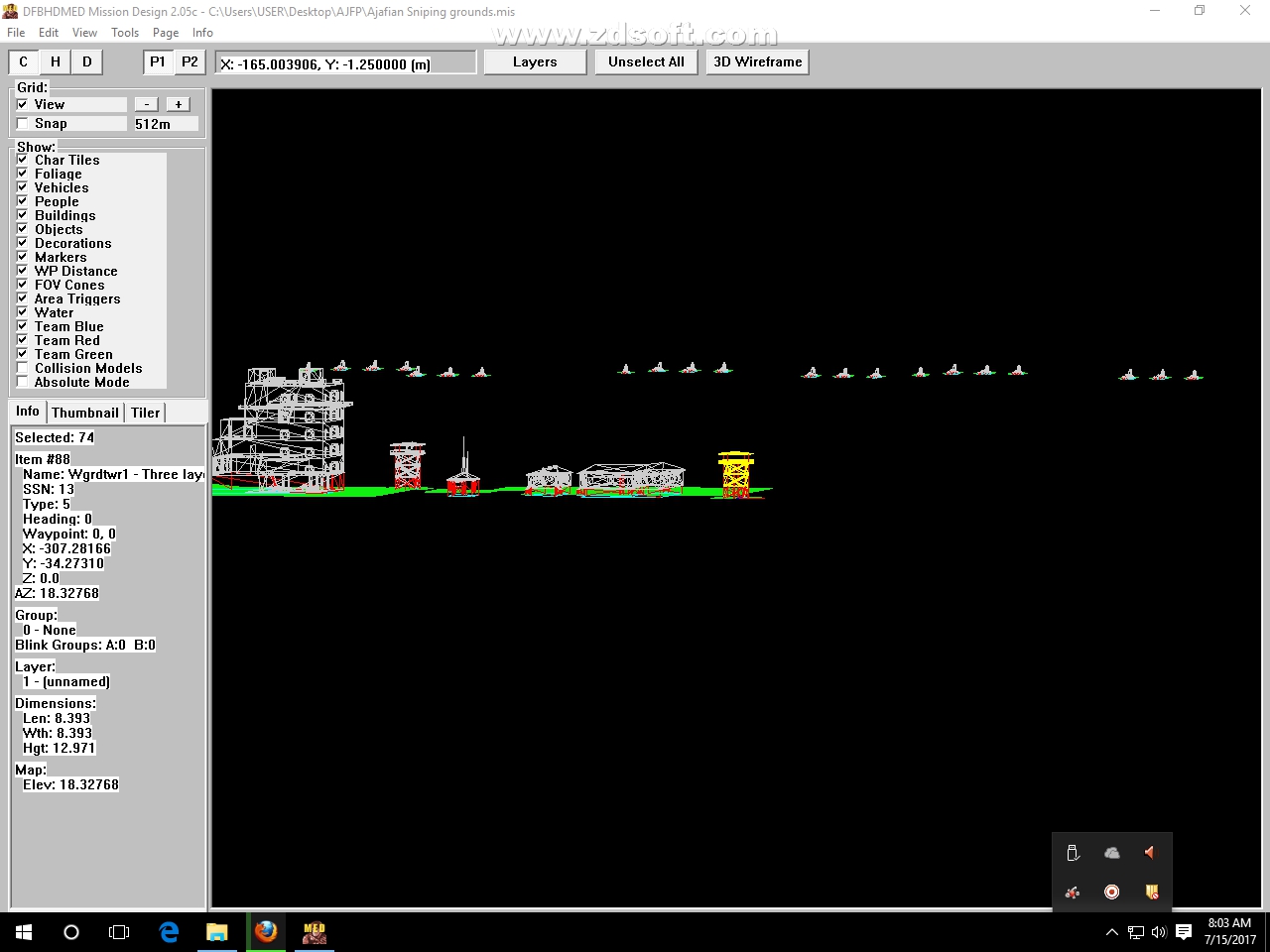Open Cortana search circle
The height and width of the screenshot is (952, 1270).
point(71,932)
